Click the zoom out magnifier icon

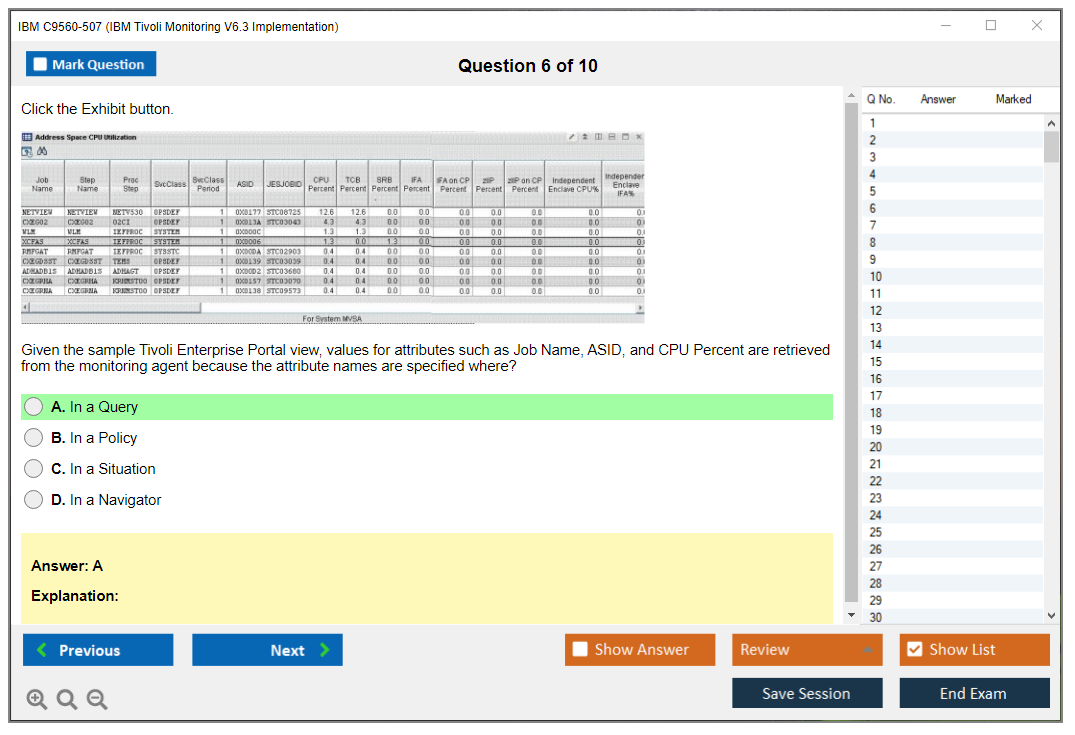97,700
